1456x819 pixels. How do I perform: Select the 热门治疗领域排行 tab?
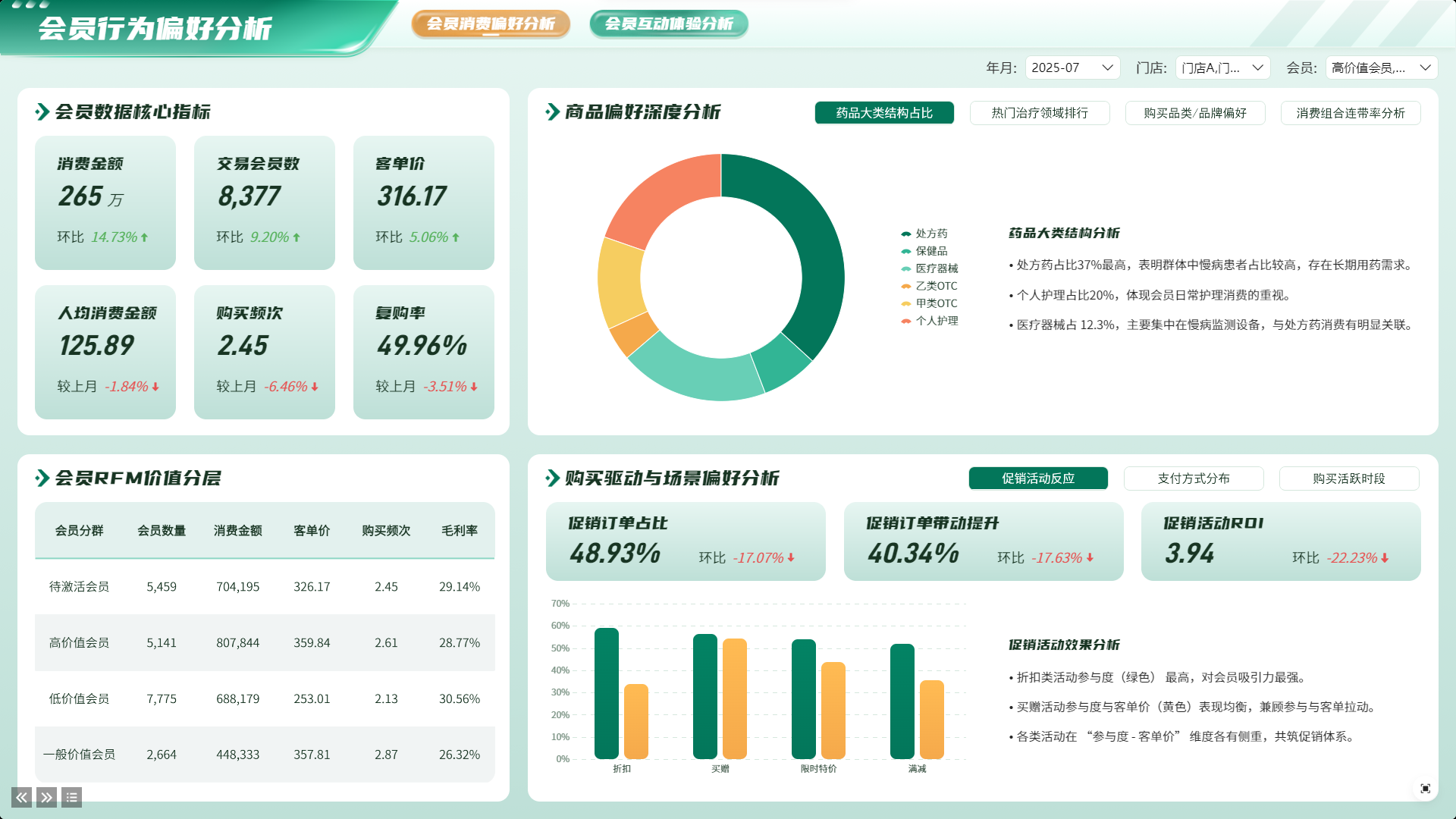coord(1040,113)
